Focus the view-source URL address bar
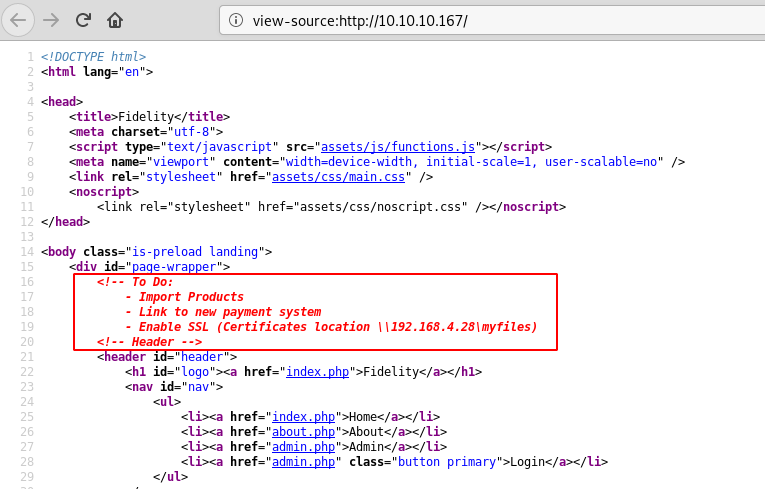The height and width of the screenshot is (489, 765). coord(492,20)
